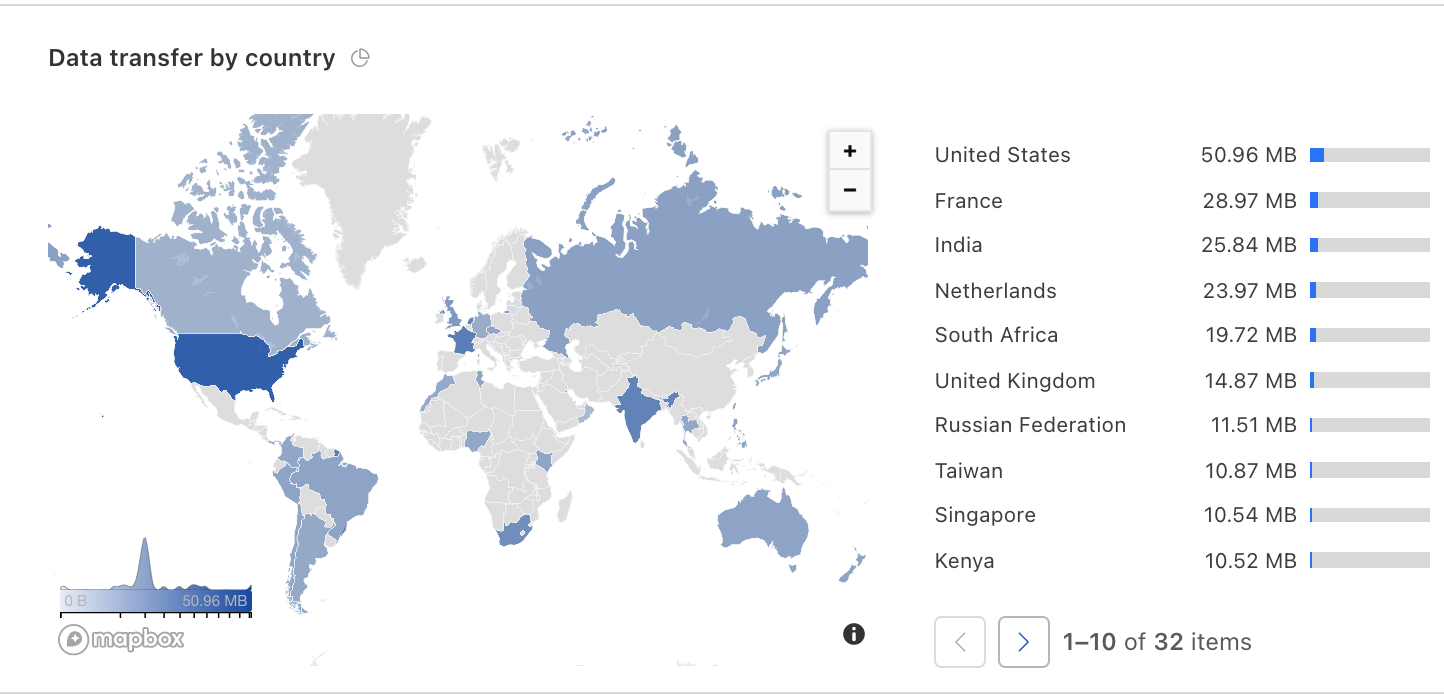This screenshot has width=1444, height=698.
Task: Open map attribution info icon
Action: coord(854,633)
